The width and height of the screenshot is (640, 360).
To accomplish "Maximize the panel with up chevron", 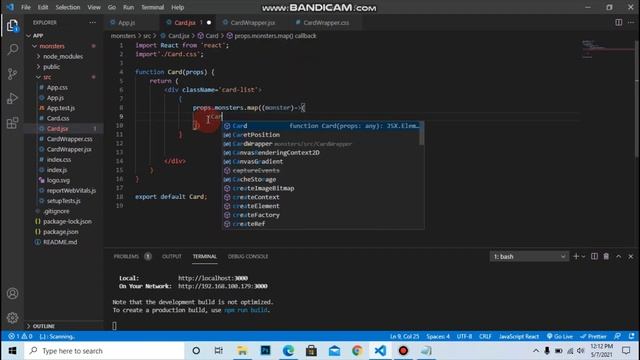I will click(618, 256).
